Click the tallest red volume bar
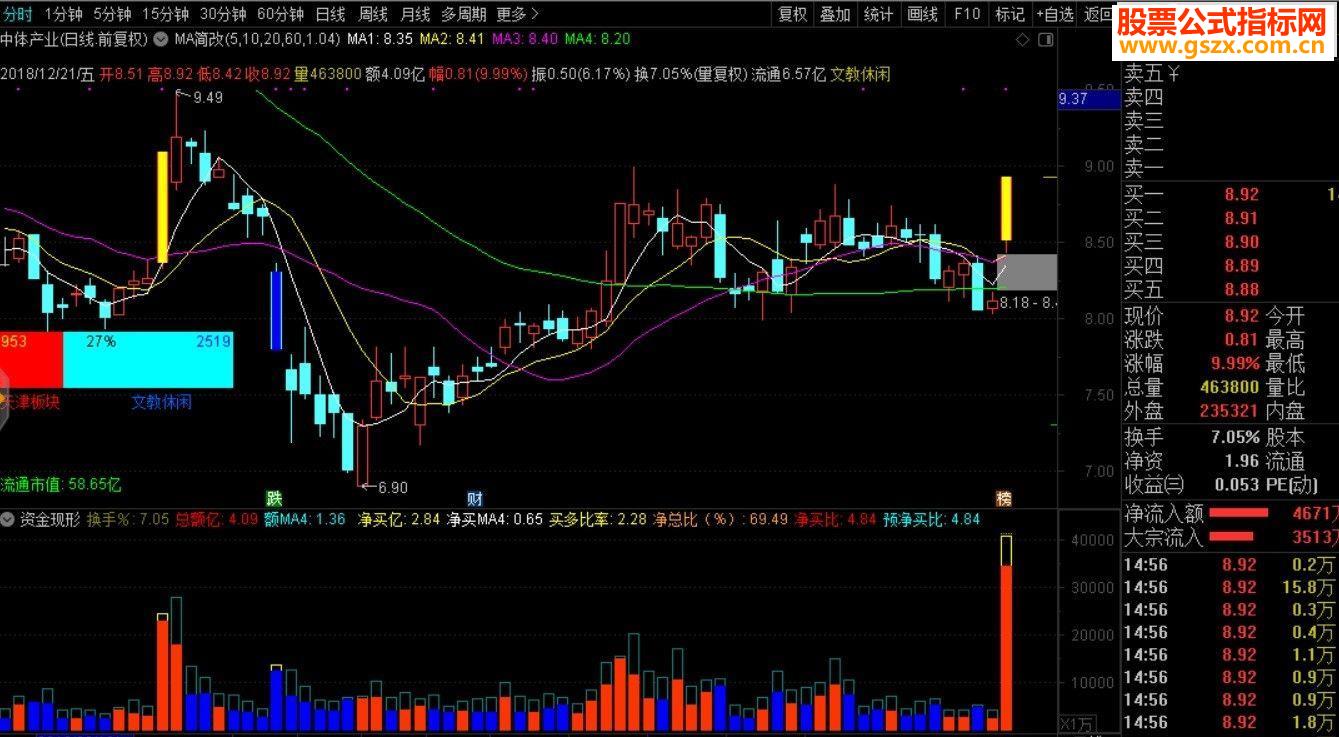Screen dimensions: 1339x737 (1006, 648)
